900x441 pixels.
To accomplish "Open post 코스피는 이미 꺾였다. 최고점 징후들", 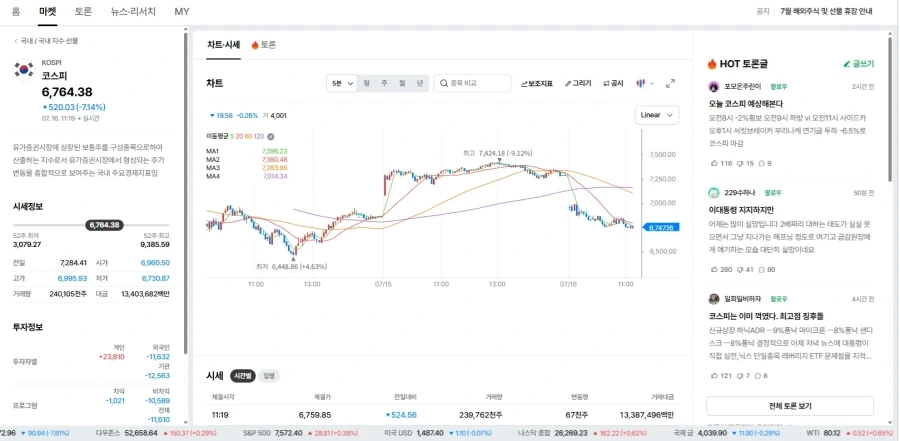I will (767, 316).
